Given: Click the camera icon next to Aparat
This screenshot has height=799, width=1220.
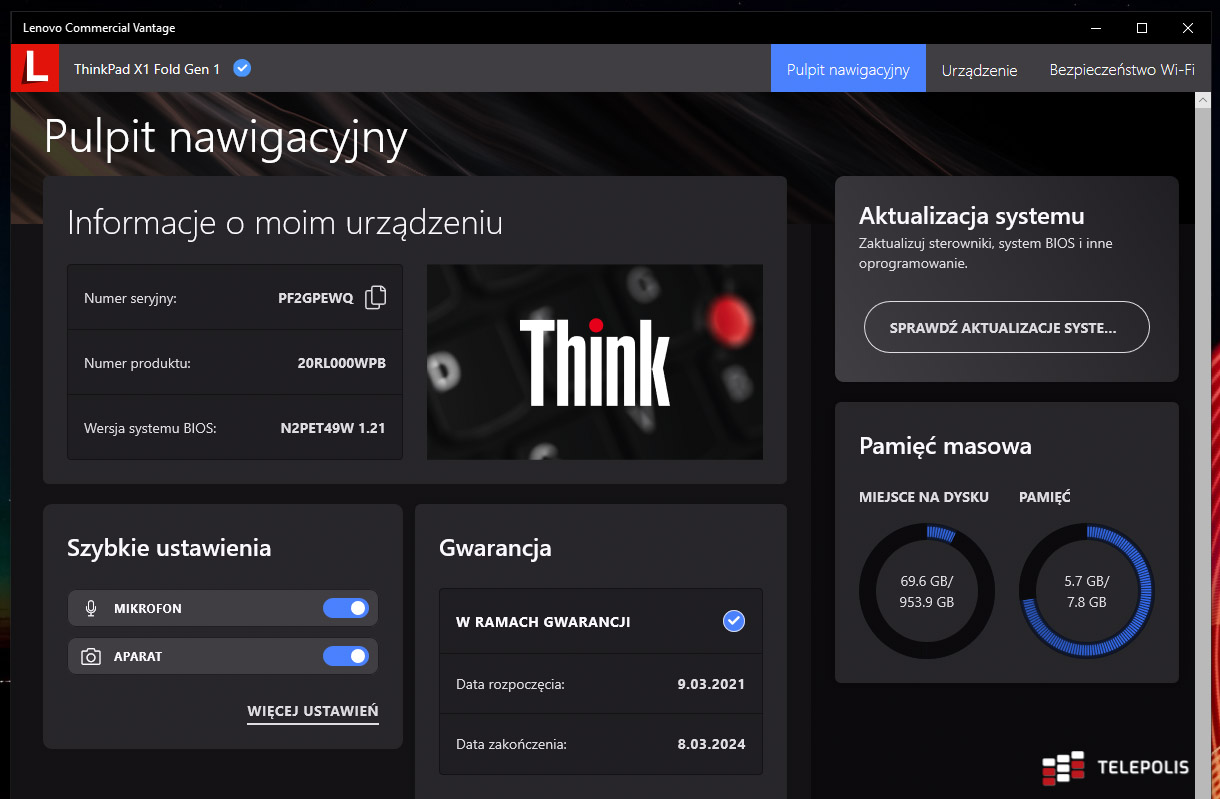Looking at the screenshot, I should tap(91, 656).
